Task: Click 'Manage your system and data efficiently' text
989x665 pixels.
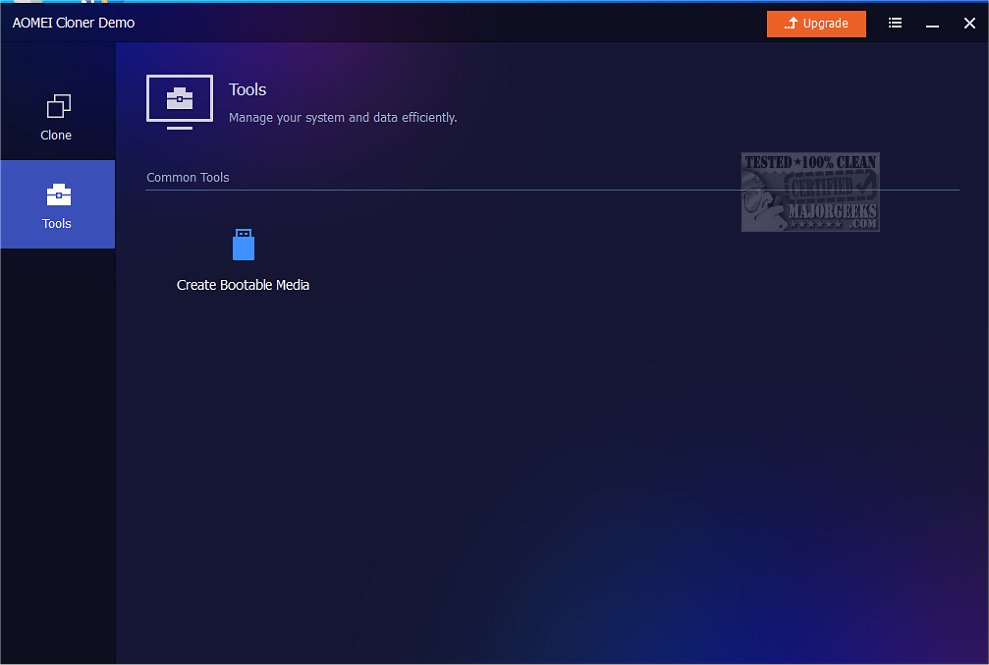Action: (342, 117)
